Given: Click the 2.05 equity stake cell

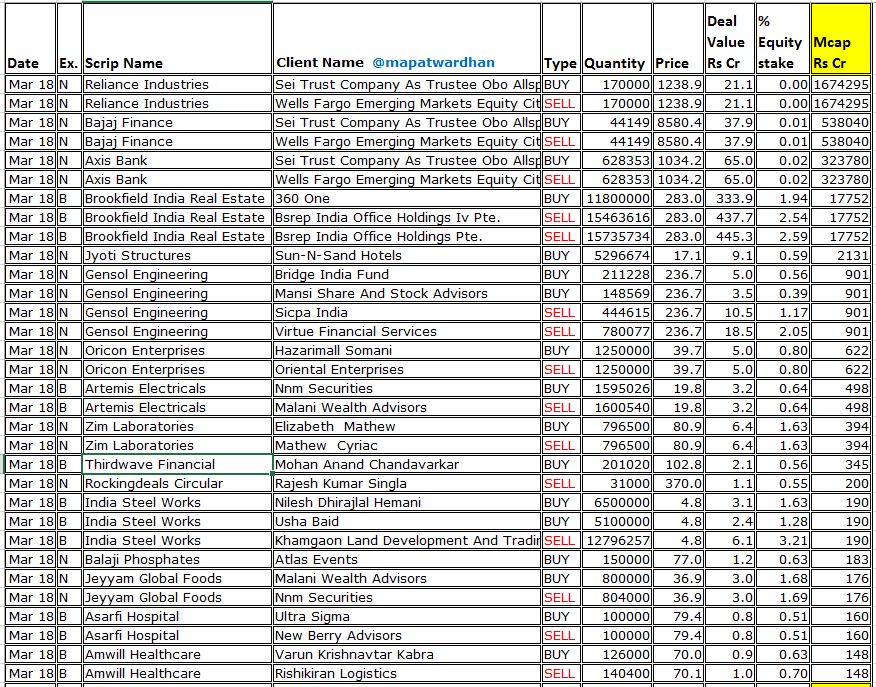Looking at the screenshot, I should pyautogui.click(x=782, y=332).
